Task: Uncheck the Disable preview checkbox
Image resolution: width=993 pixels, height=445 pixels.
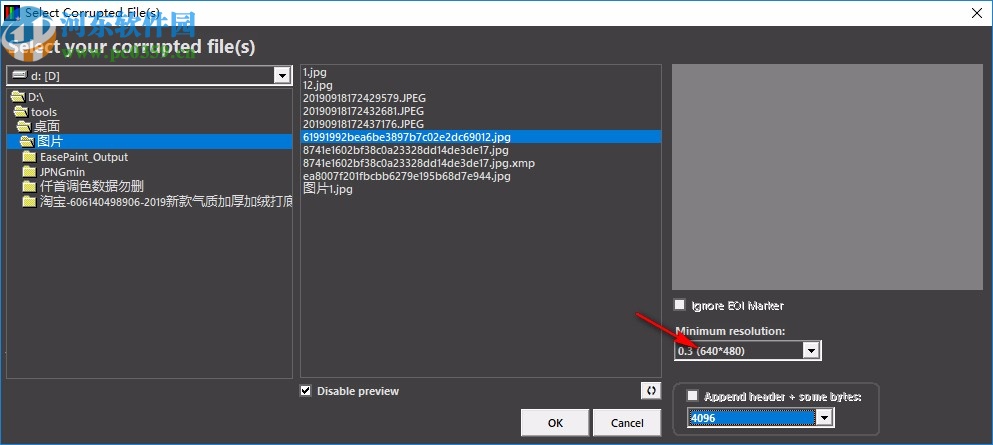Action: tap(306, 391)
